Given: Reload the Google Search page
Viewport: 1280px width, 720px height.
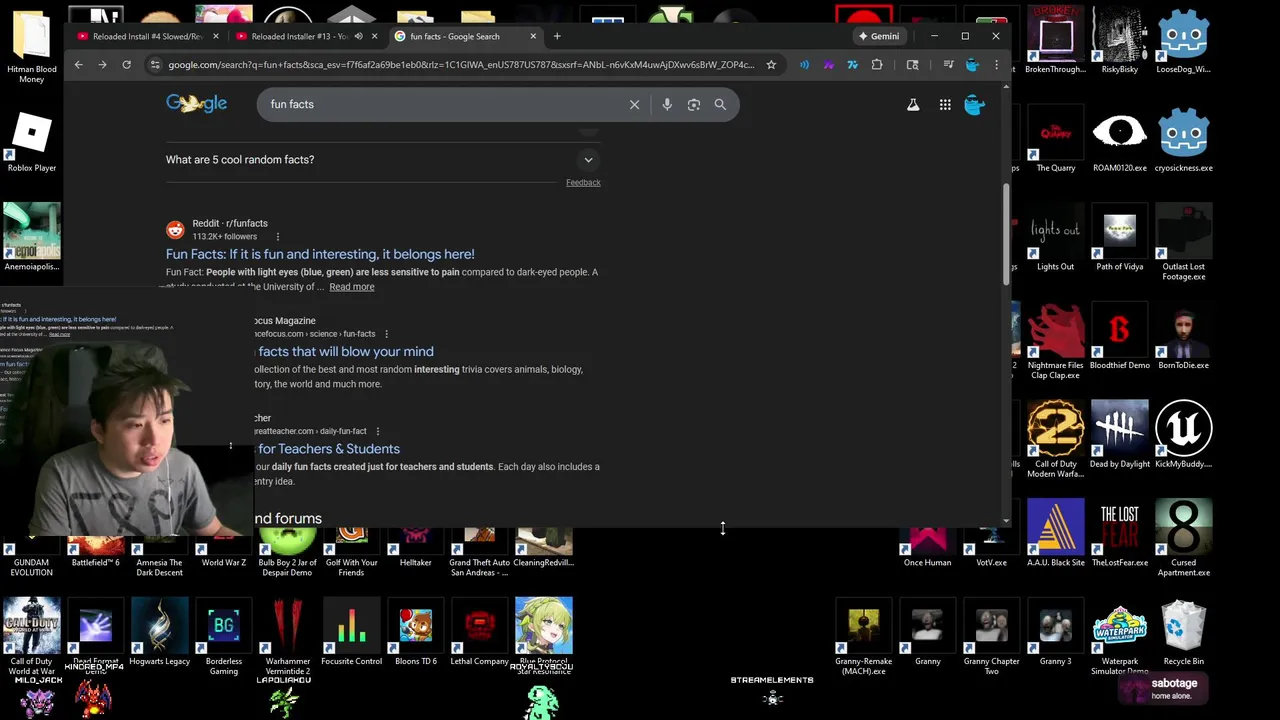Looking at the screenshot, I should [x=126, y=65].
